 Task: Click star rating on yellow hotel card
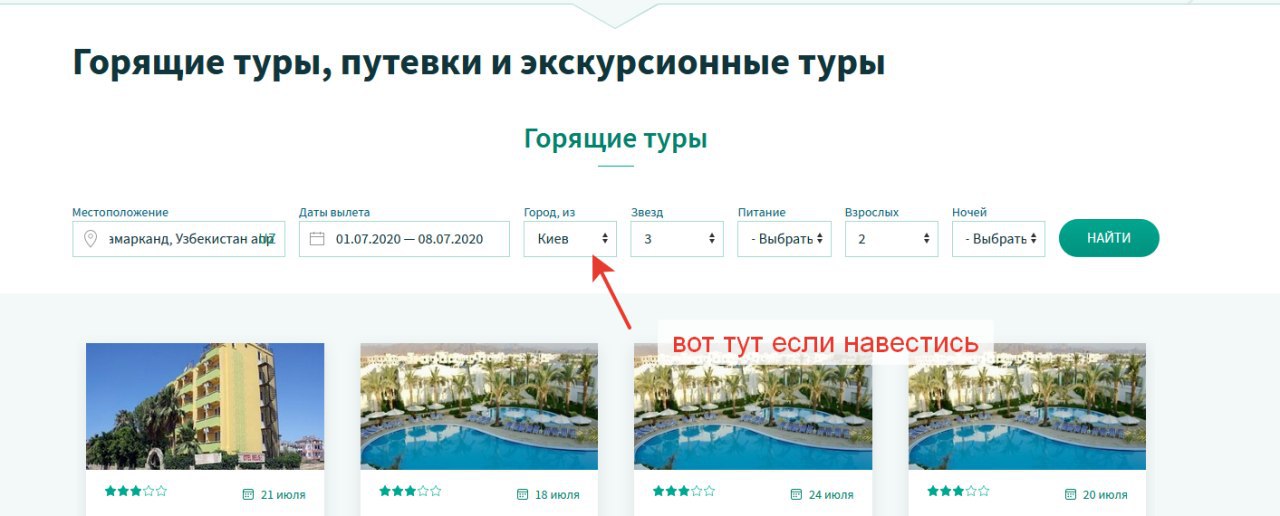click(x=136, y=491)
